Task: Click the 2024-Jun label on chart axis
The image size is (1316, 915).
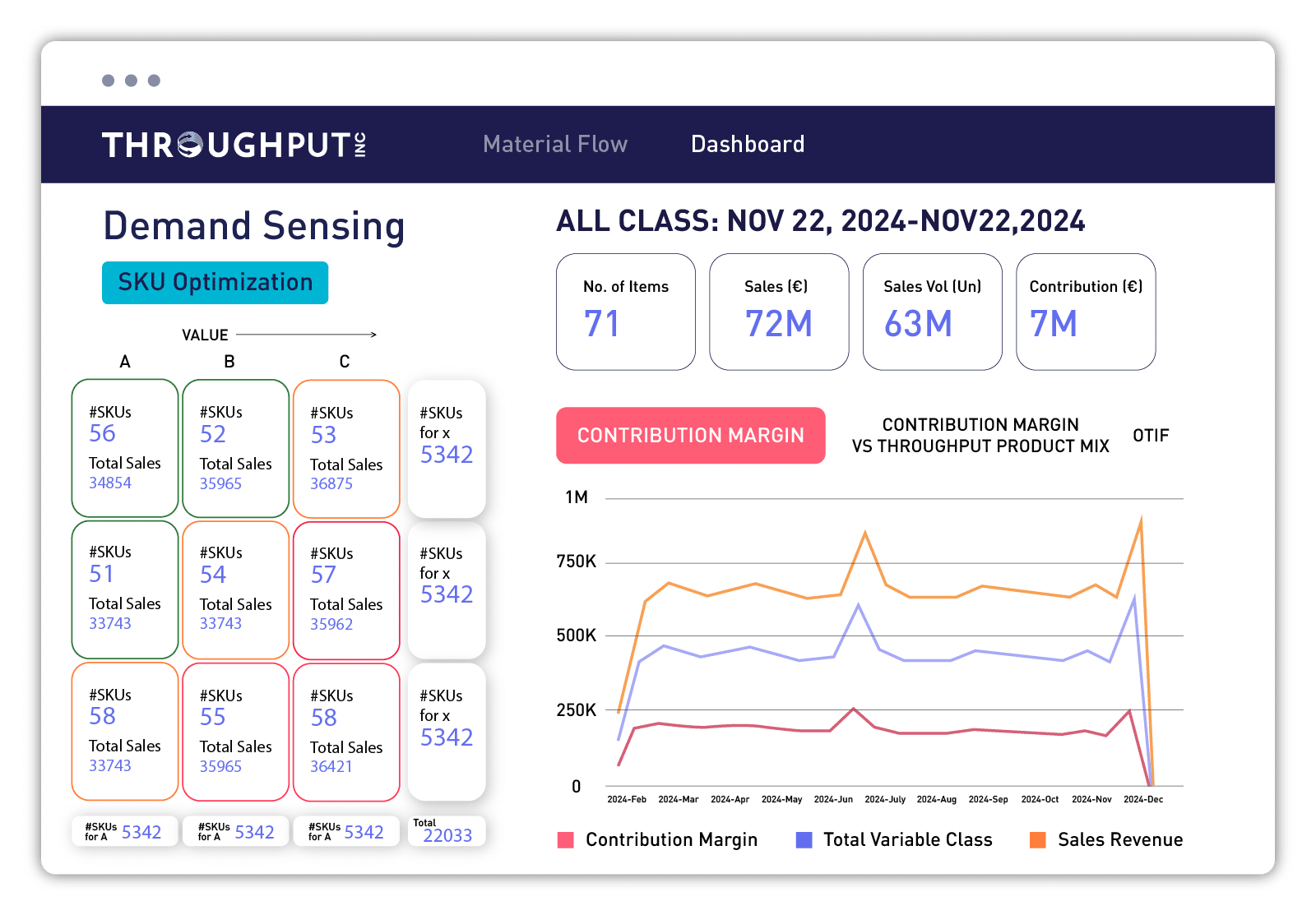Action: click(833, 799)
